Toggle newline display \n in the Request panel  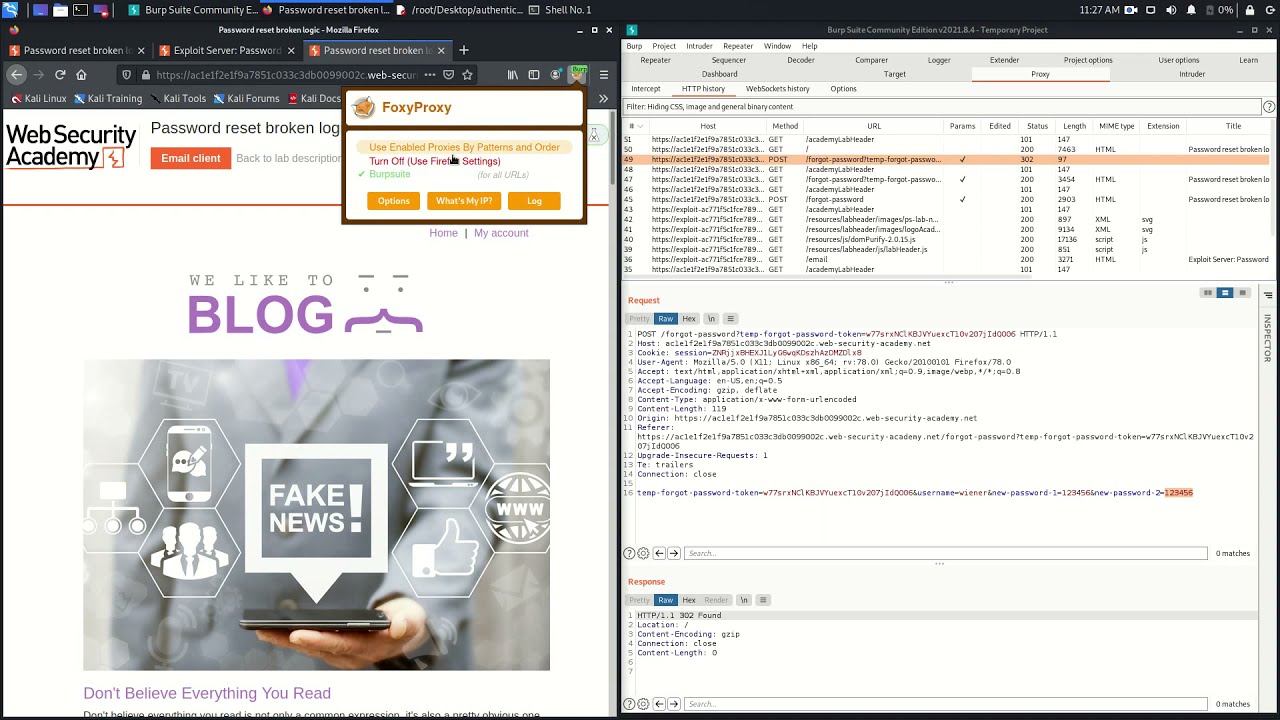(x=711, y=319)
